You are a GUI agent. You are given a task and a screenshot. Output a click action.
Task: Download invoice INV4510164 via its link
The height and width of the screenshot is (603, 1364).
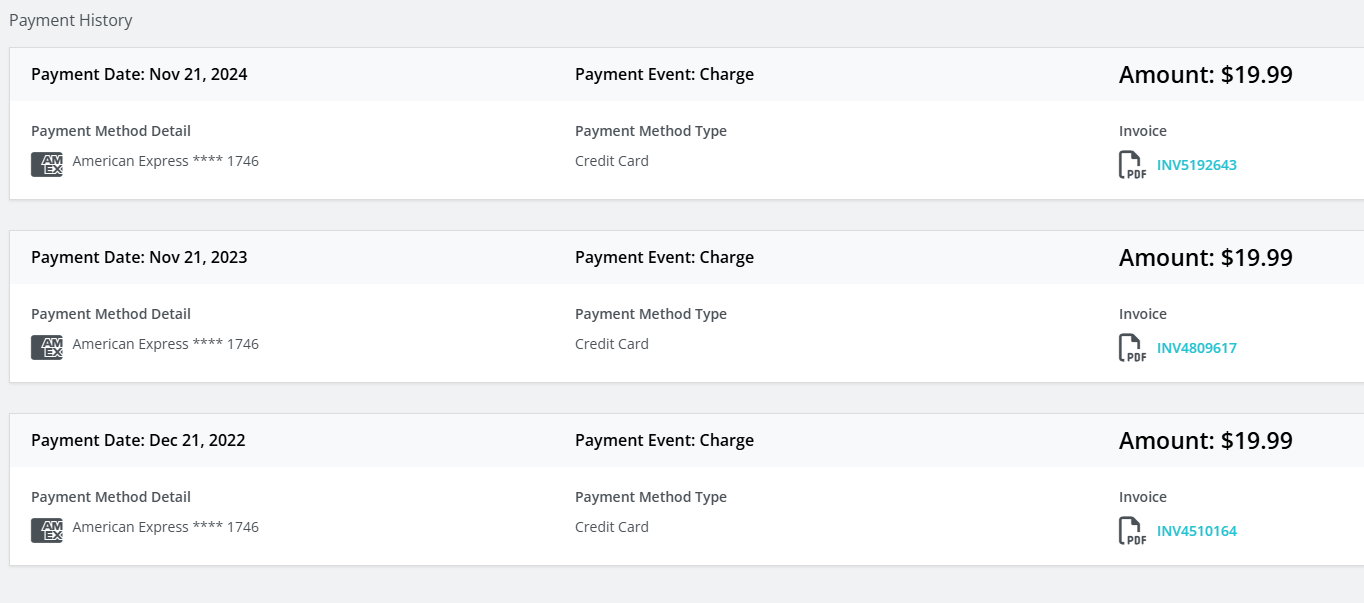(x=1197, y=531)
